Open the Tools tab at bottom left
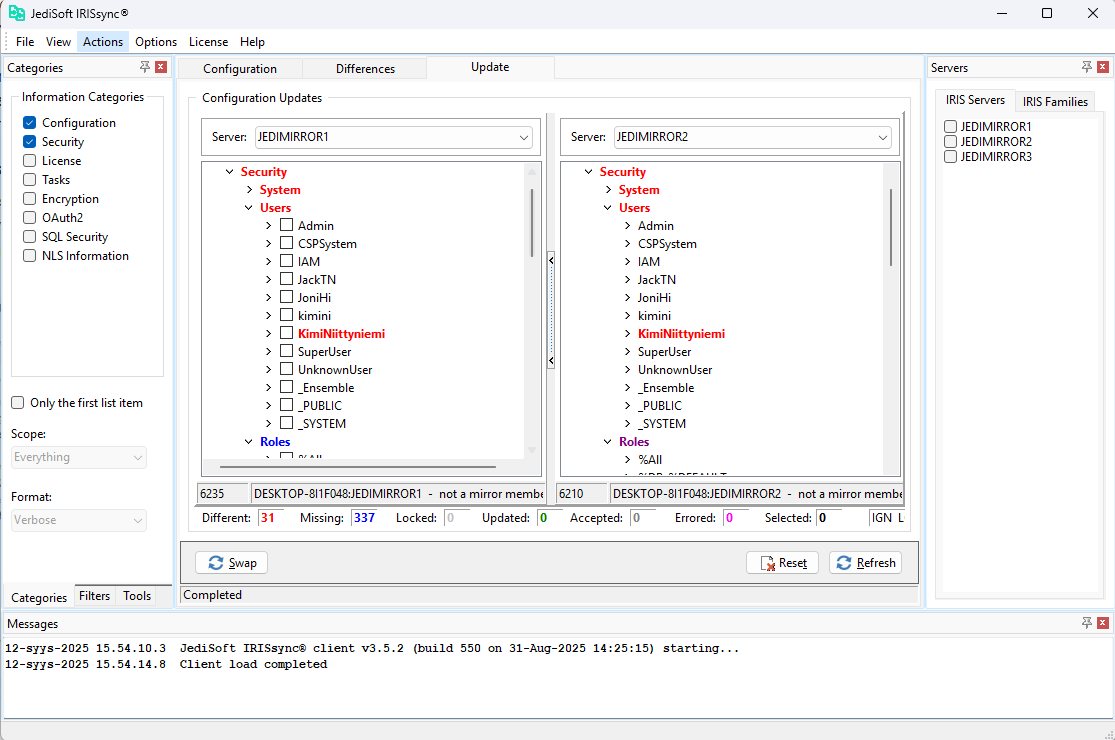 pos(137,596)
